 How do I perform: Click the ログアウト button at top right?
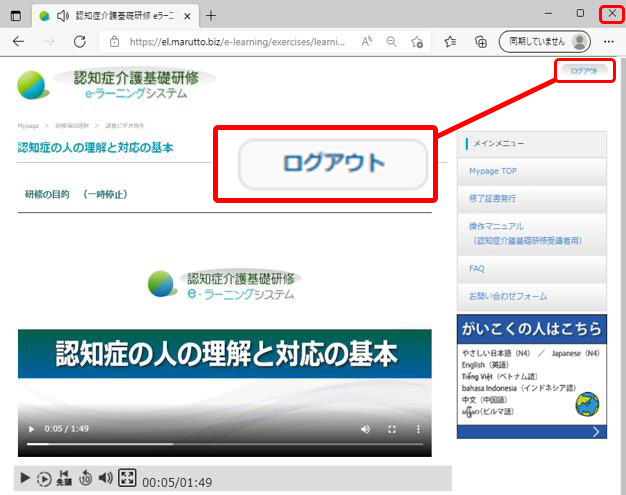[x=584, y=71]
